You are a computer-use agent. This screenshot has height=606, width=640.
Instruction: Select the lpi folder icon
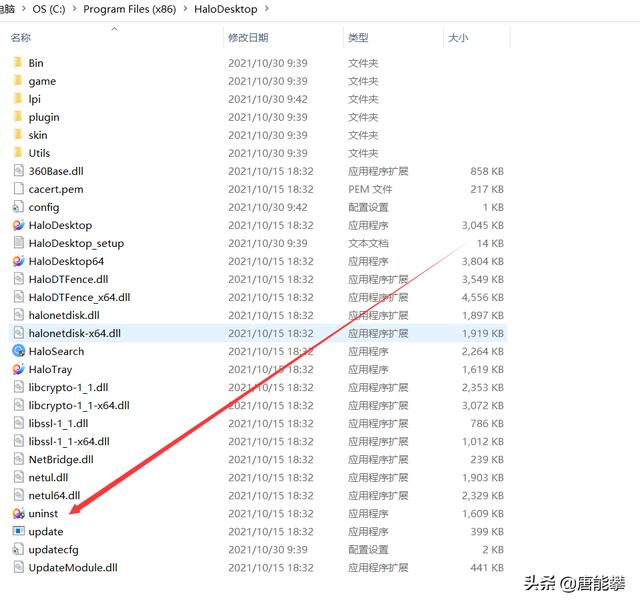click(x=18, y=98)
